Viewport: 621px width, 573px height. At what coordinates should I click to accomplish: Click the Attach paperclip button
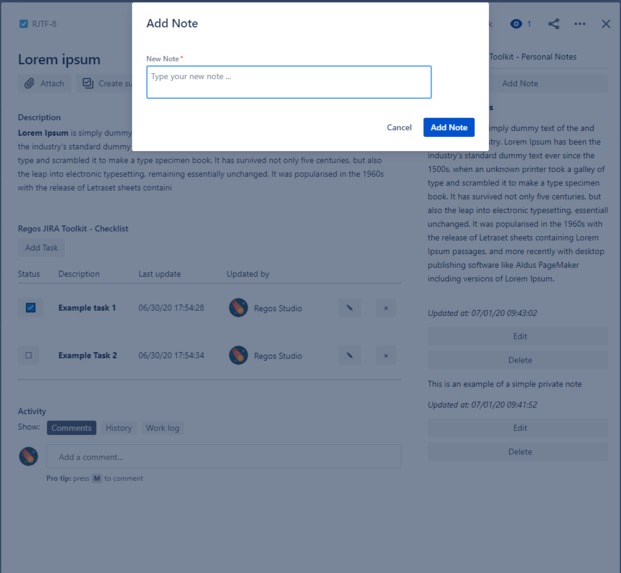pos(44,84)
